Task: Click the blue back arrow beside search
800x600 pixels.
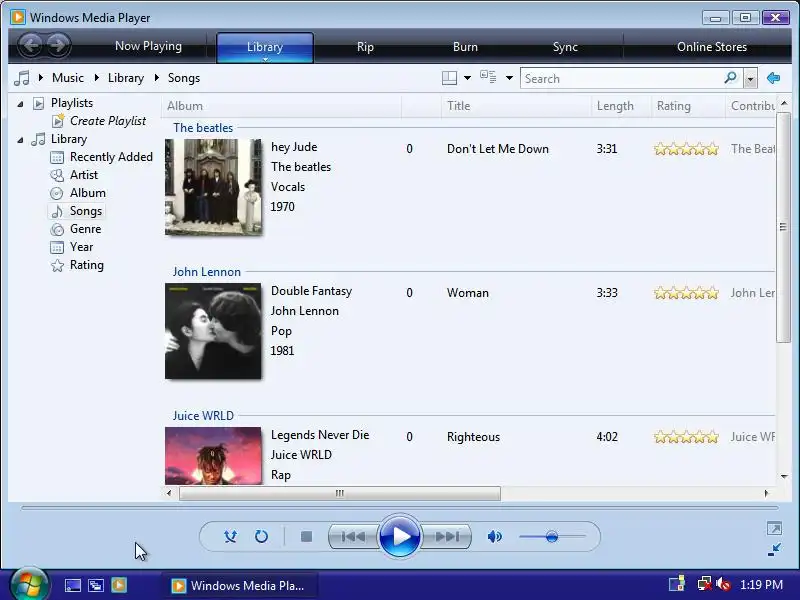Action: [x=773, y=78]
